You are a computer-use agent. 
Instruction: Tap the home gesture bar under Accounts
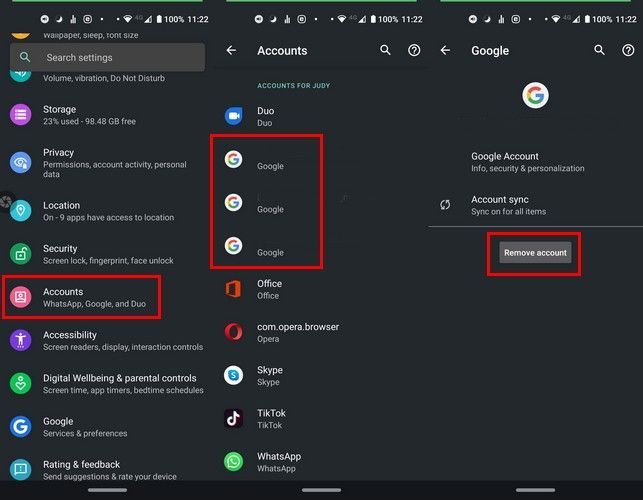[321, 490]
